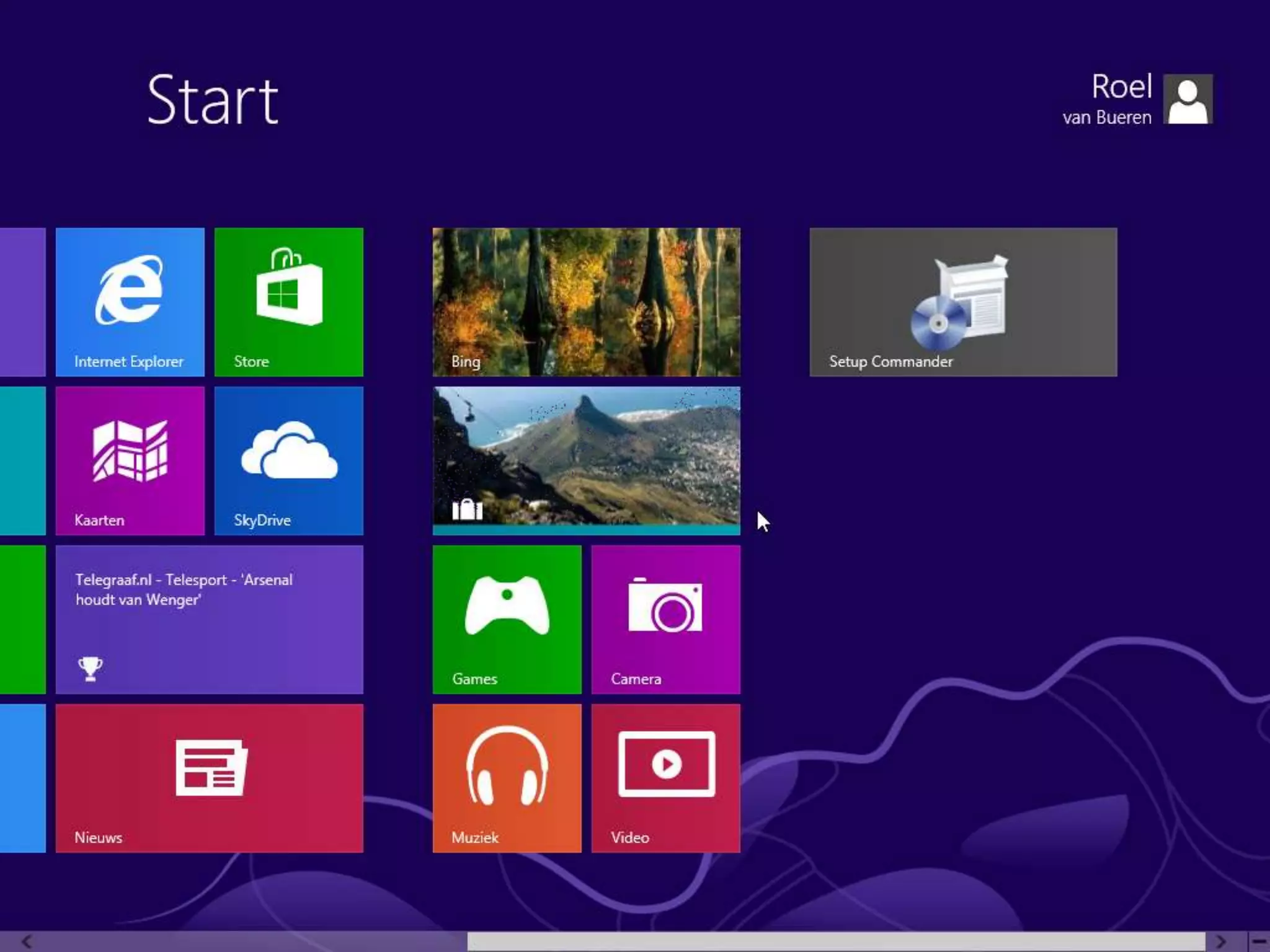Open the Video player tile
1270x952 pixels.
click(x=666, y=778)
